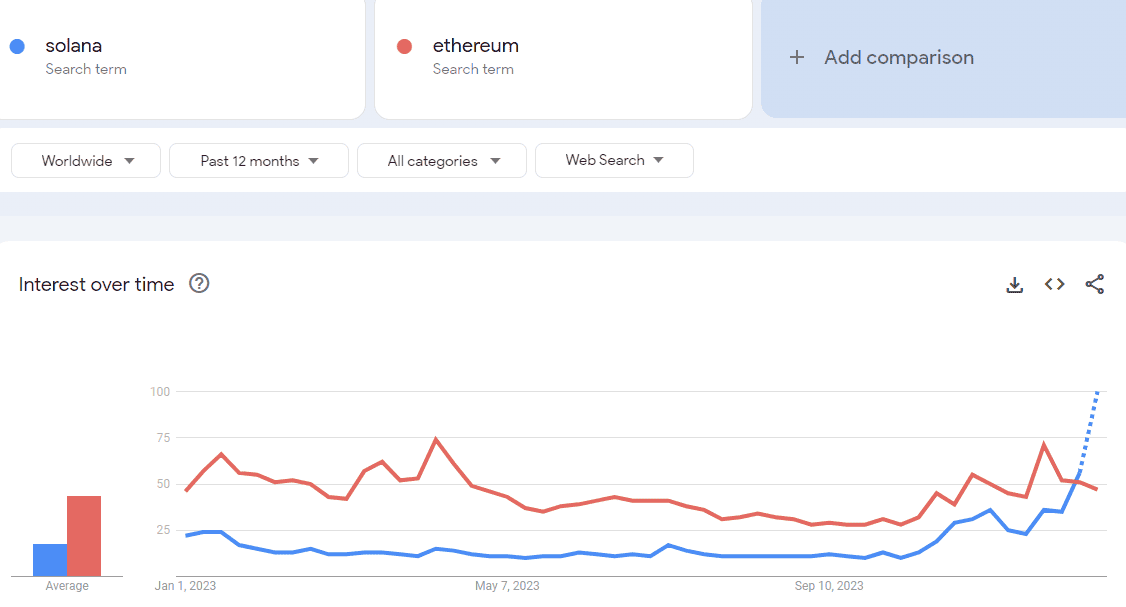Share the interest over time chart

tap(1095, 285)
